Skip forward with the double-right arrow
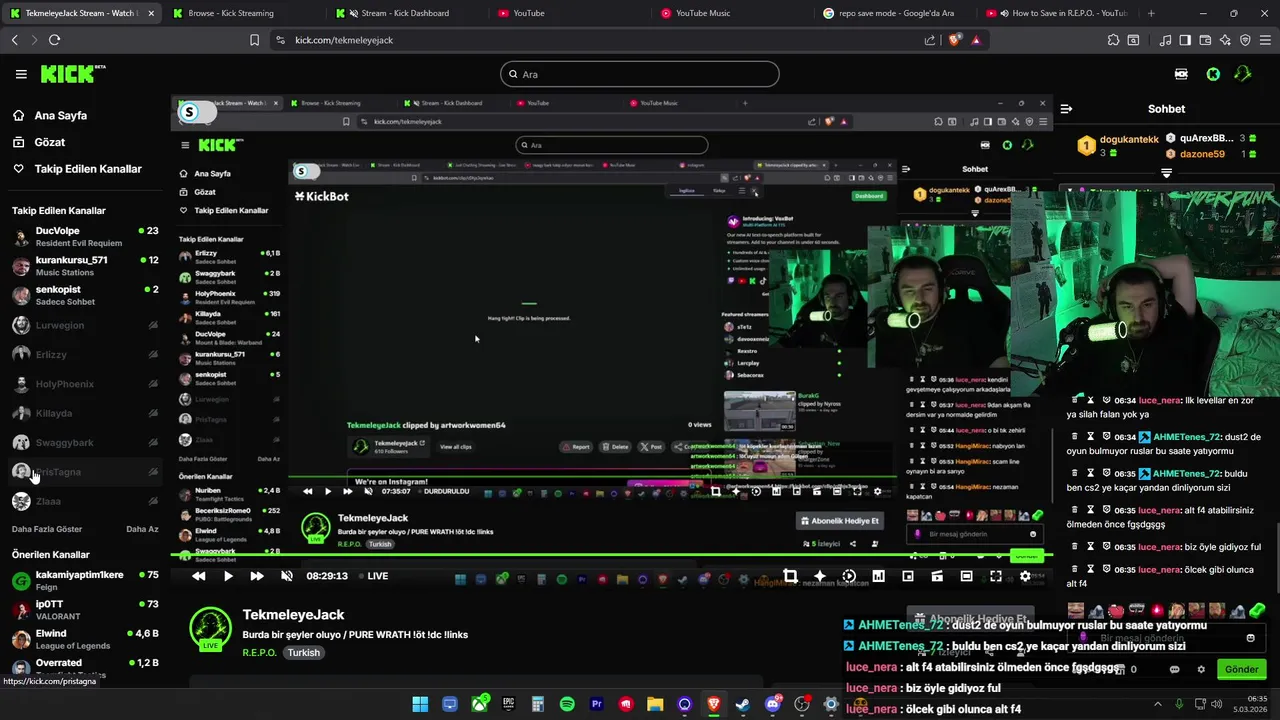 [257, 576]
